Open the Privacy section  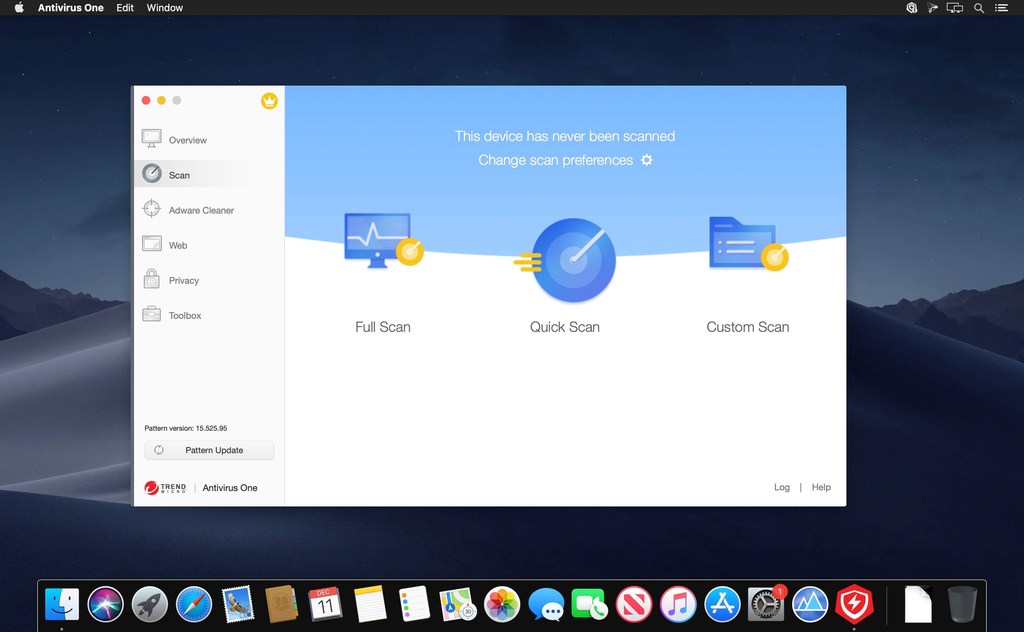184,280
